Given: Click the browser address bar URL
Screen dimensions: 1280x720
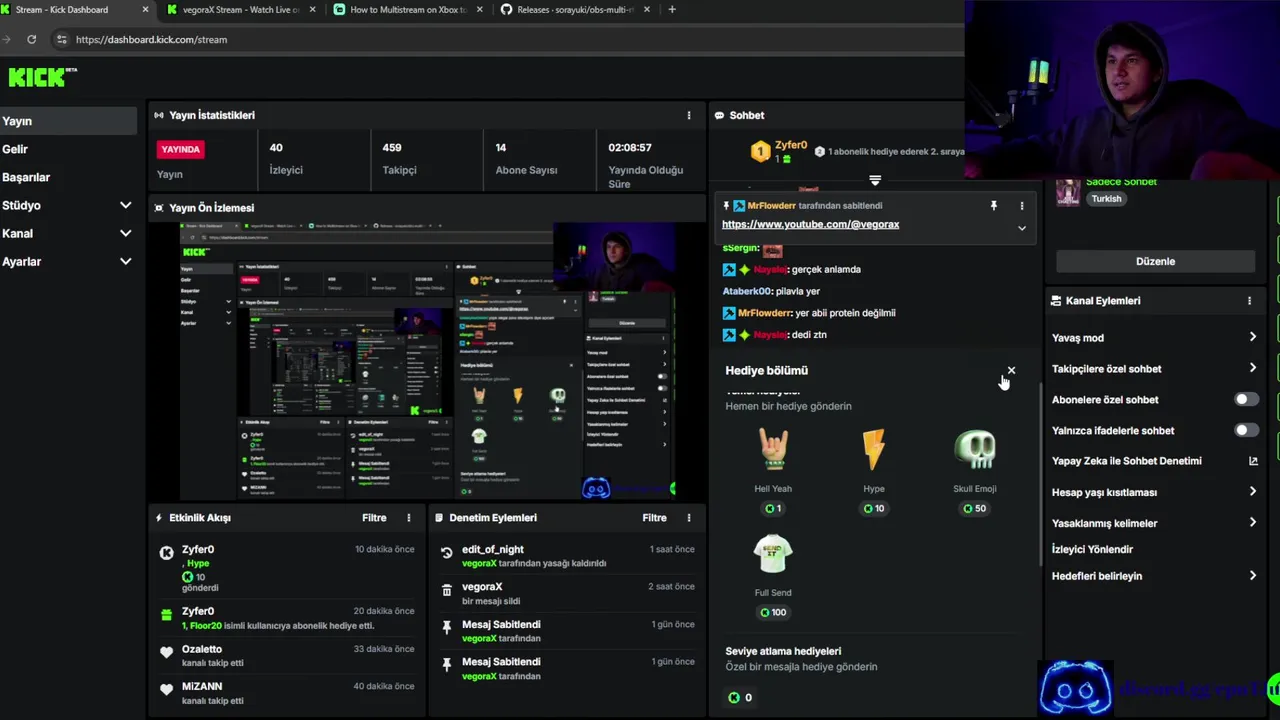Looking at the screenshot, I should (151, 39).
